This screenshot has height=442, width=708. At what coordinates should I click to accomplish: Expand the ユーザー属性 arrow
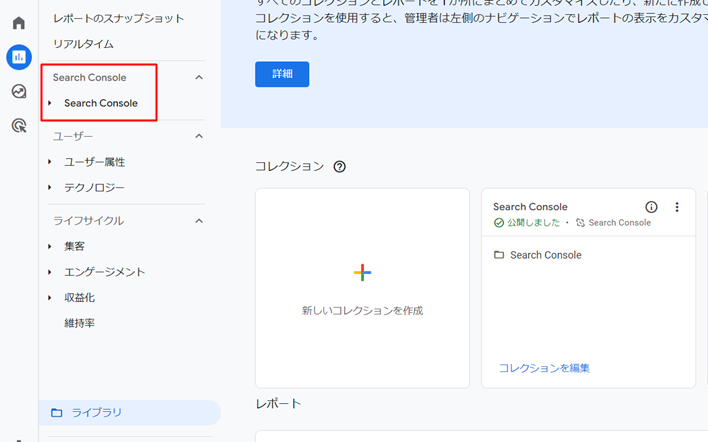(50, 162)
